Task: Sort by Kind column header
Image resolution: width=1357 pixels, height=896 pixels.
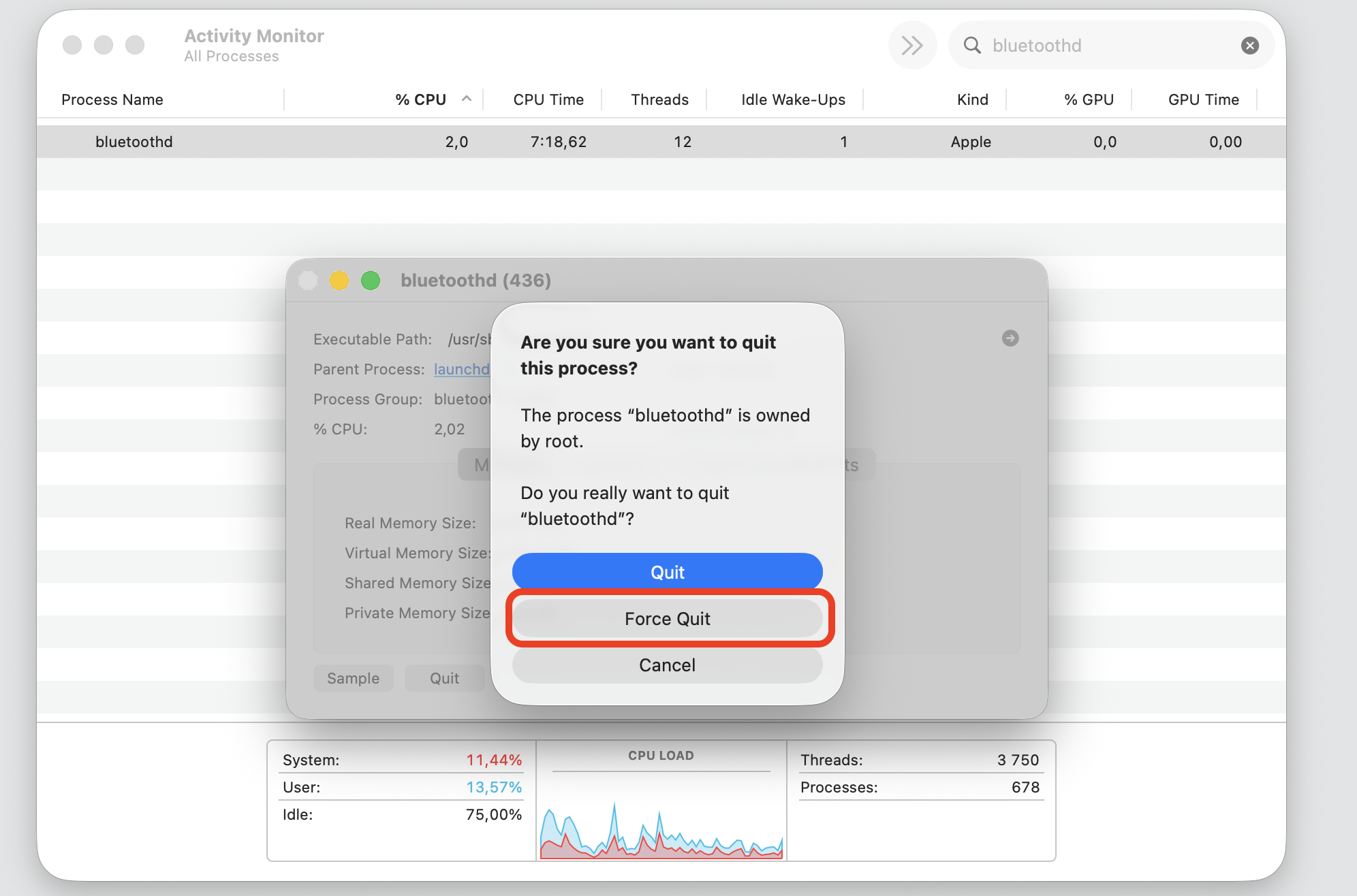Action: point(972,99)
